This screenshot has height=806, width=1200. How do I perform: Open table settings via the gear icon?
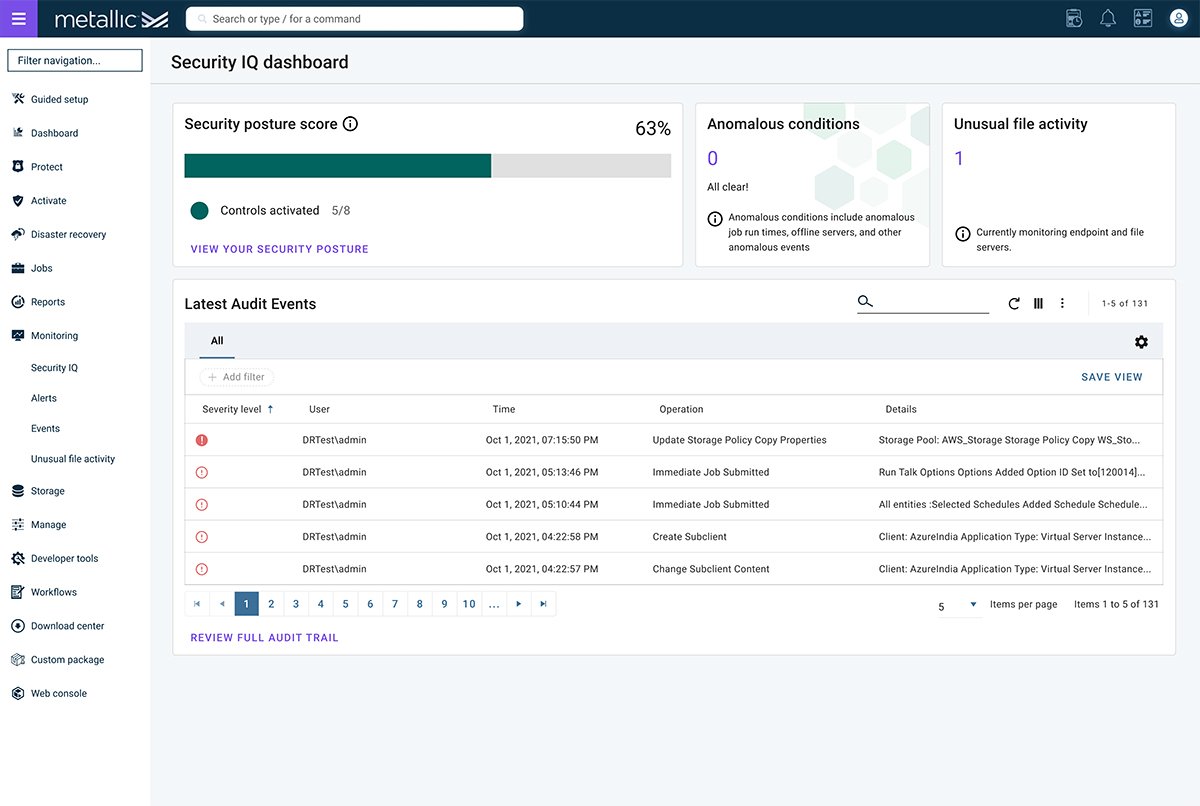pyautogui.click(x=1141, y=341)
